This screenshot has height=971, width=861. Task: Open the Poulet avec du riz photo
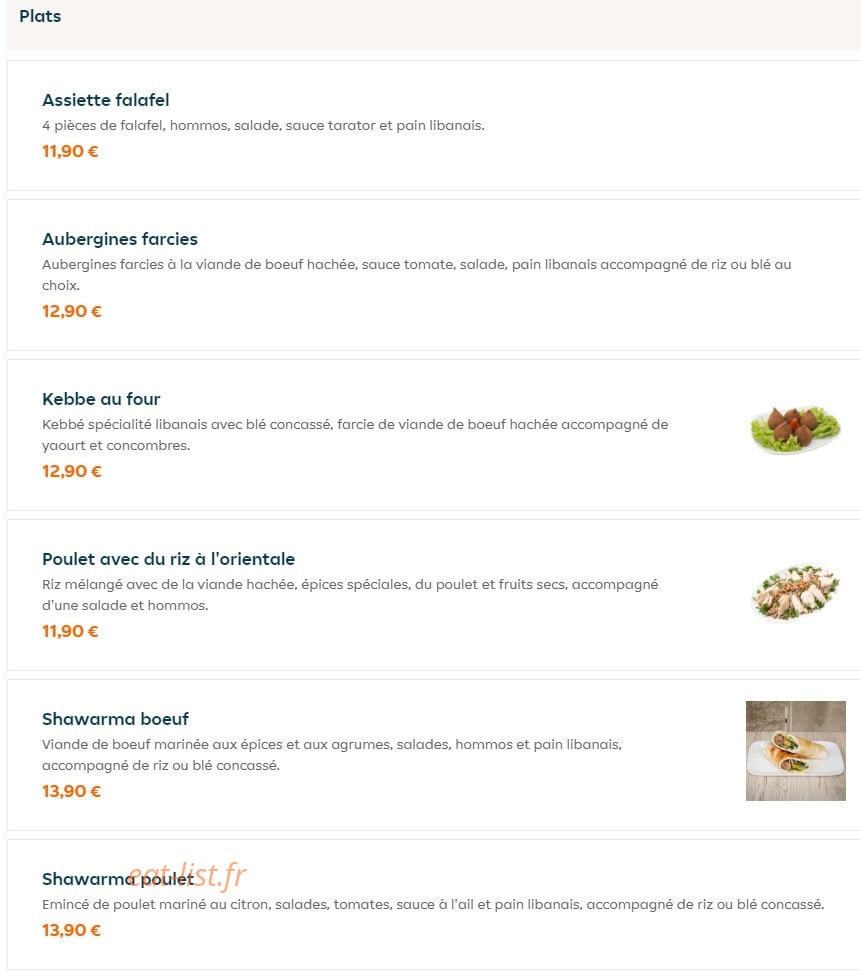[795, 591]
